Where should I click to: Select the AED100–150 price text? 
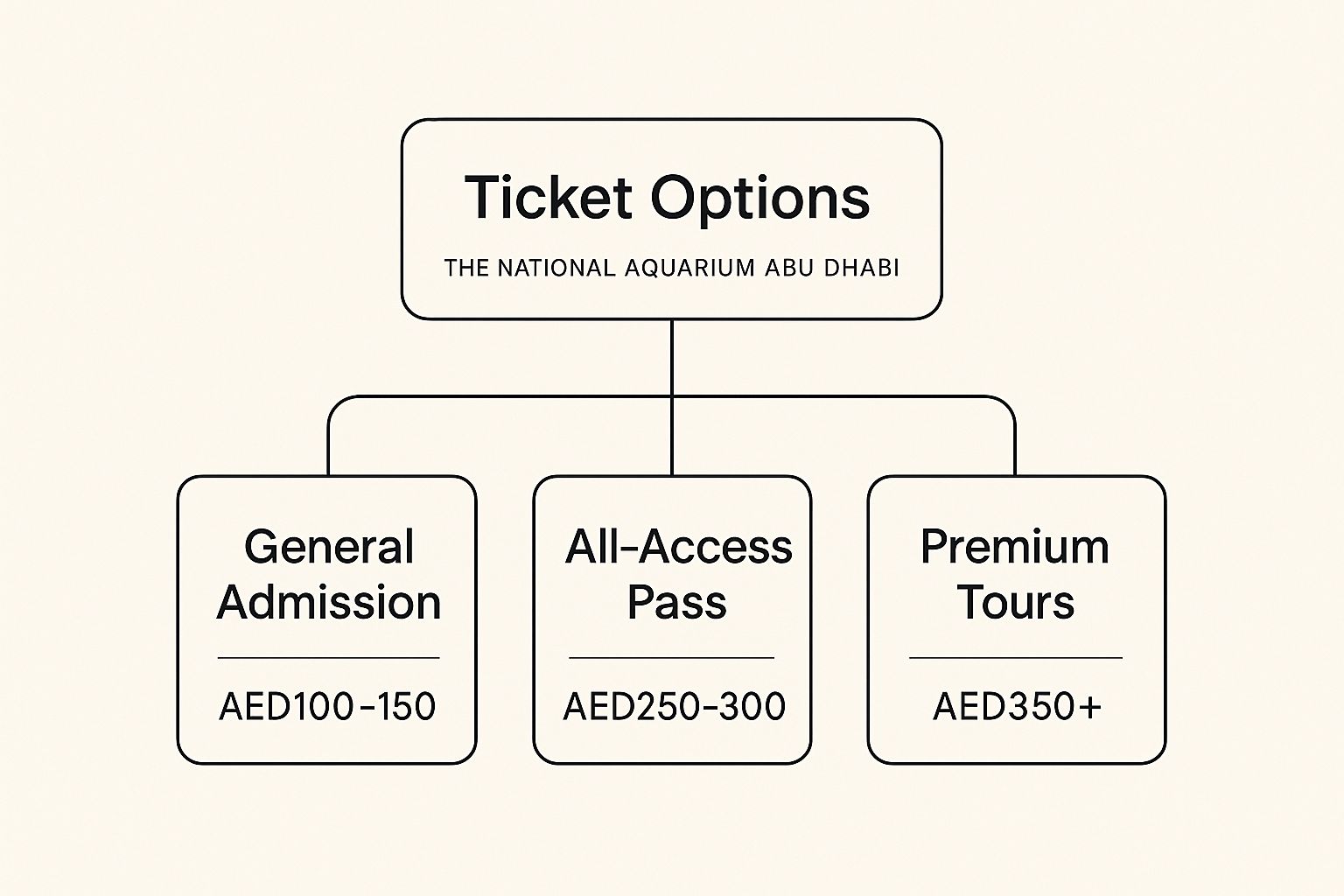tap(327, 707)
